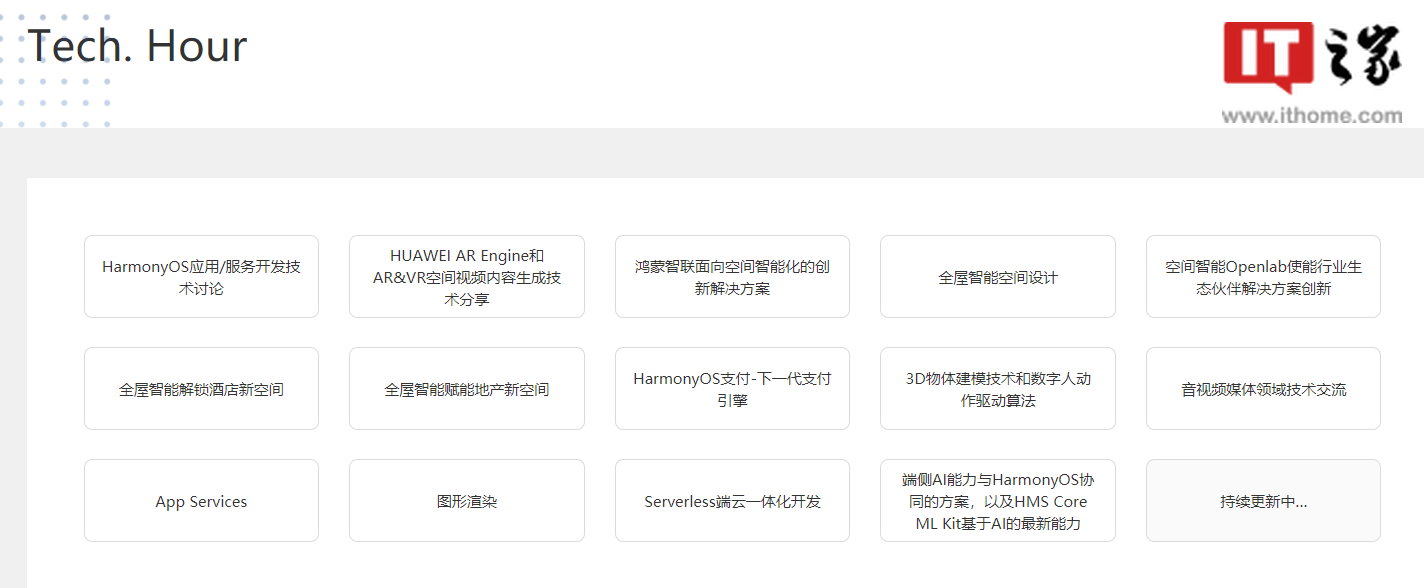Select HUAWEI AR Engine和AR&VR空间视频 card
The width and height of the screenshot is (1424, 588).
point(467,277)
